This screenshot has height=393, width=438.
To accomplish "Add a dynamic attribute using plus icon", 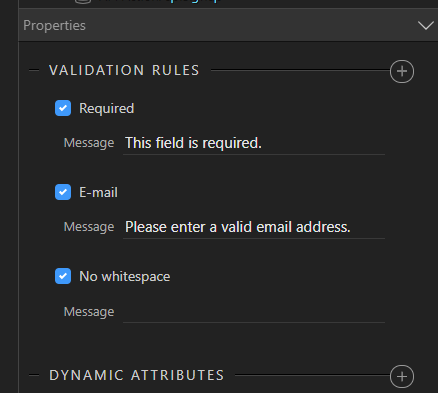I will (402, 377).
